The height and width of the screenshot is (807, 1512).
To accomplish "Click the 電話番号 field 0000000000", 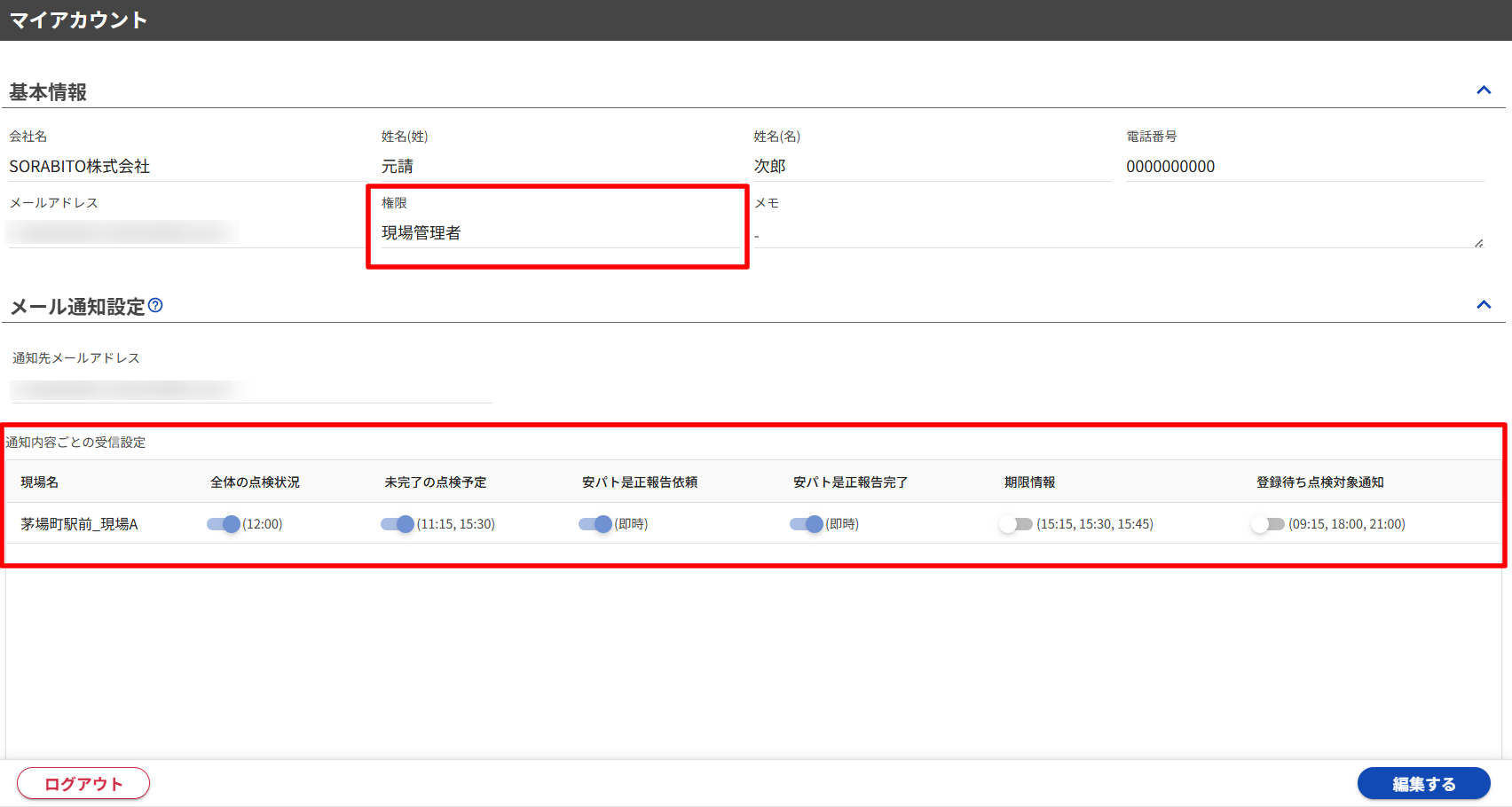I will (x=1305, y=167).
